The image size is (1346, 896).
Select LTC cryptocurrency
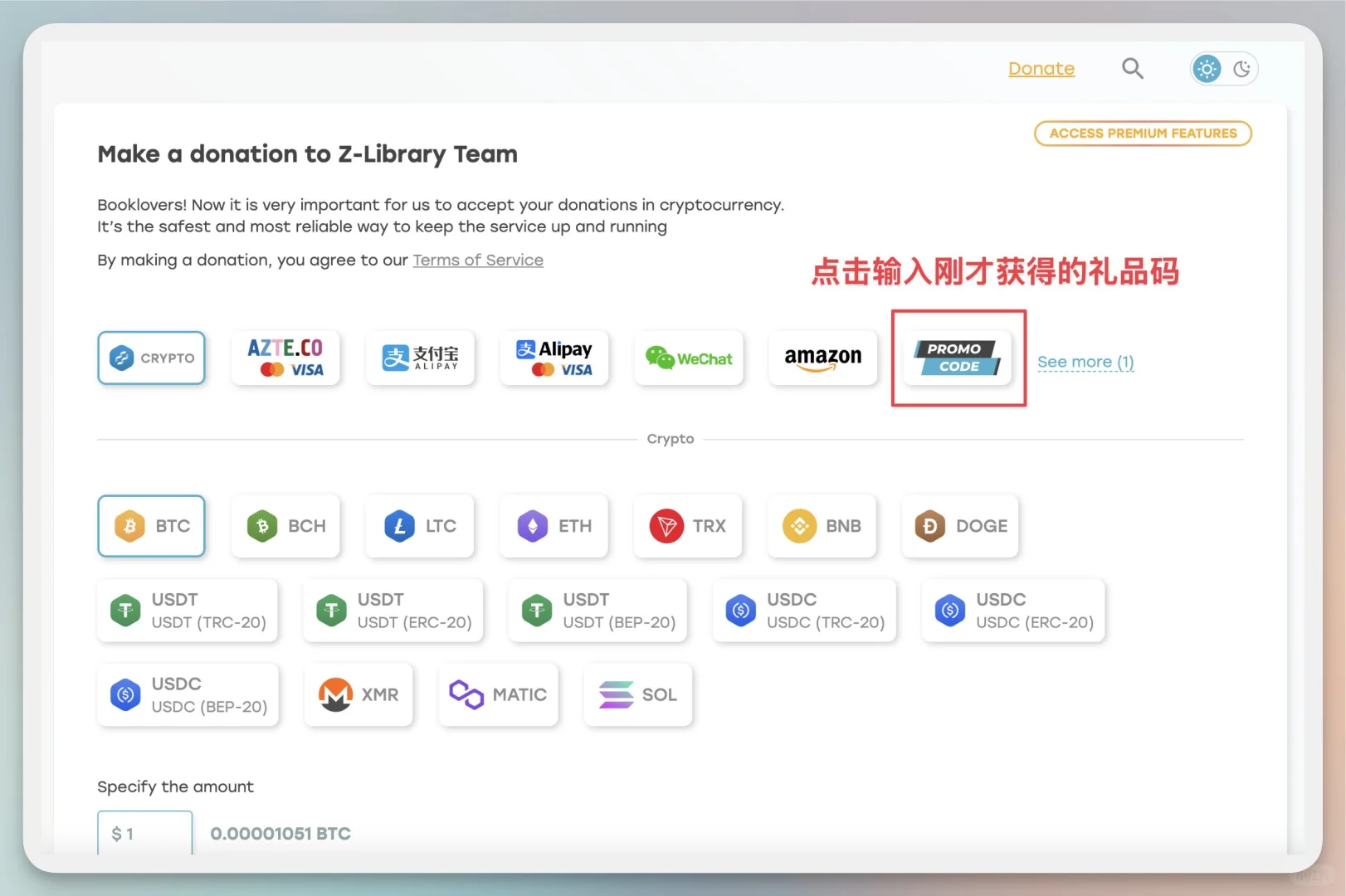click(420, 526)
